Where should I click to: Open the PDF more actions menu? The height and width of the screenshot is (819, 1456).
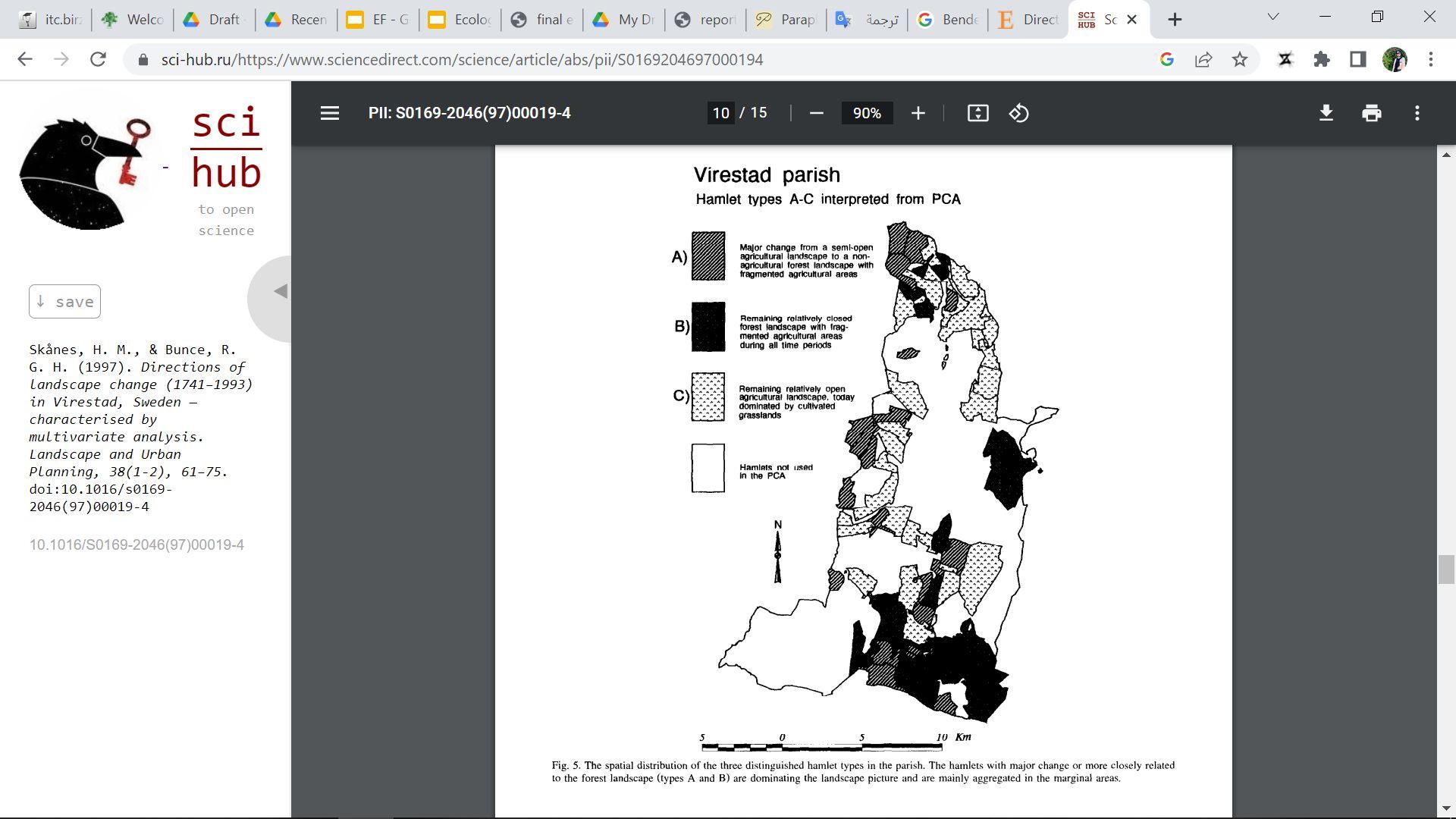(1417, 113)
